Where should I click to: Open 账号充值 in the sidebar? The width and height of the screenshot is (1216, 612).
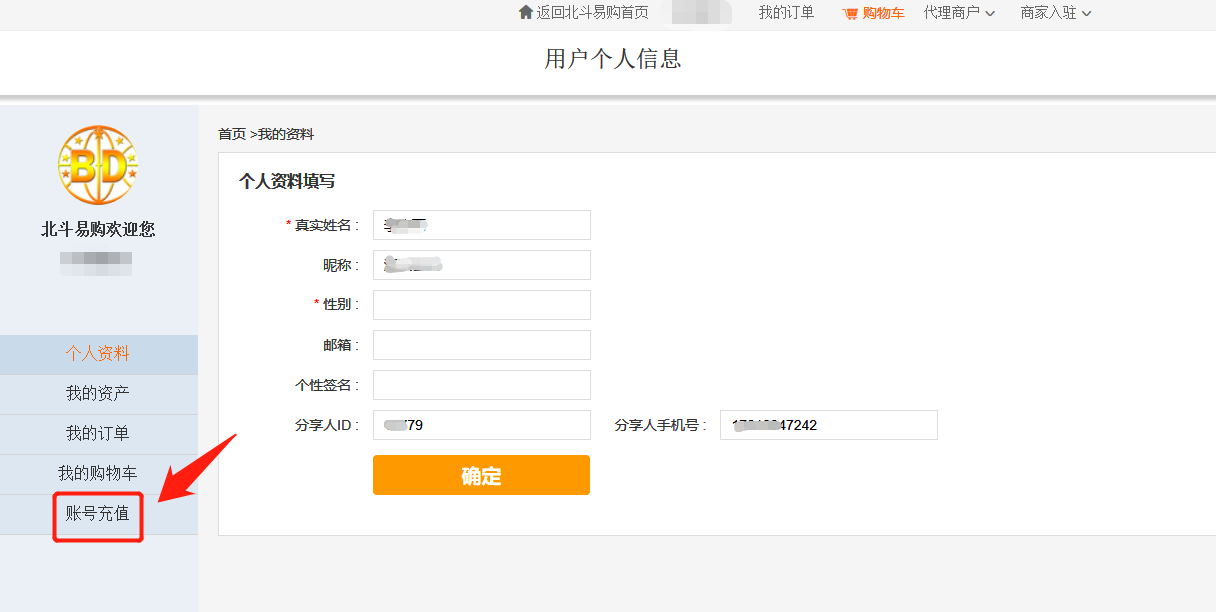tap(98, 515)
